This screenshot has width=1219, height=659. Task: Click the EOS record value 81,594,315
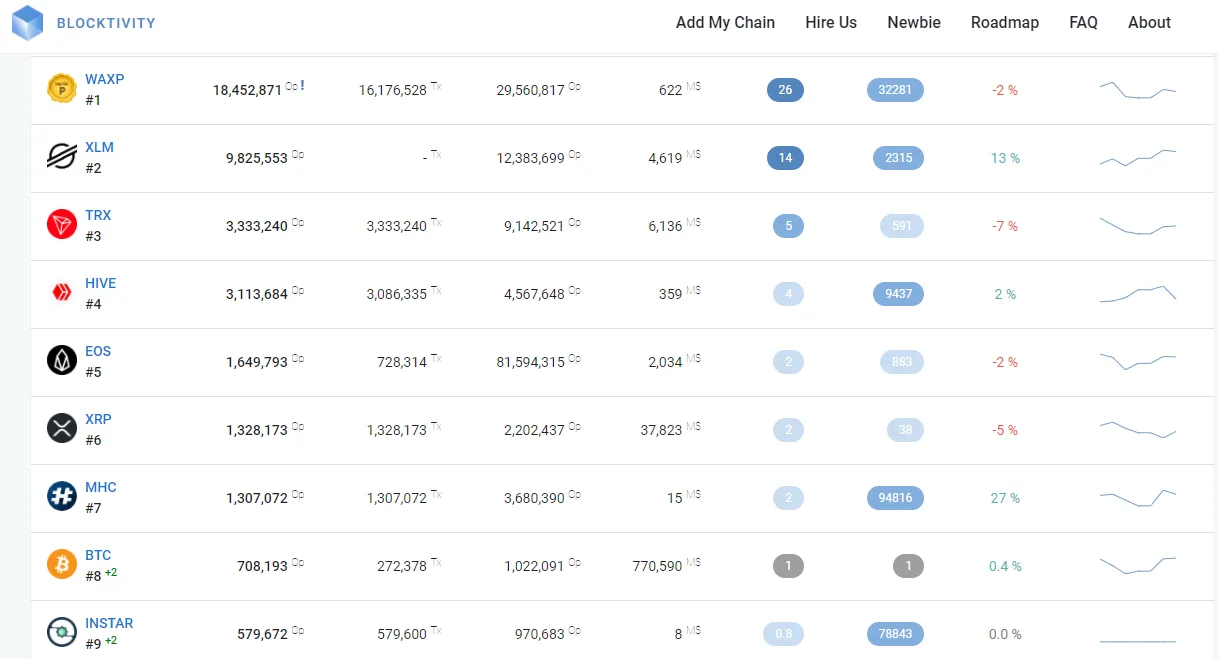coord(530,362)
